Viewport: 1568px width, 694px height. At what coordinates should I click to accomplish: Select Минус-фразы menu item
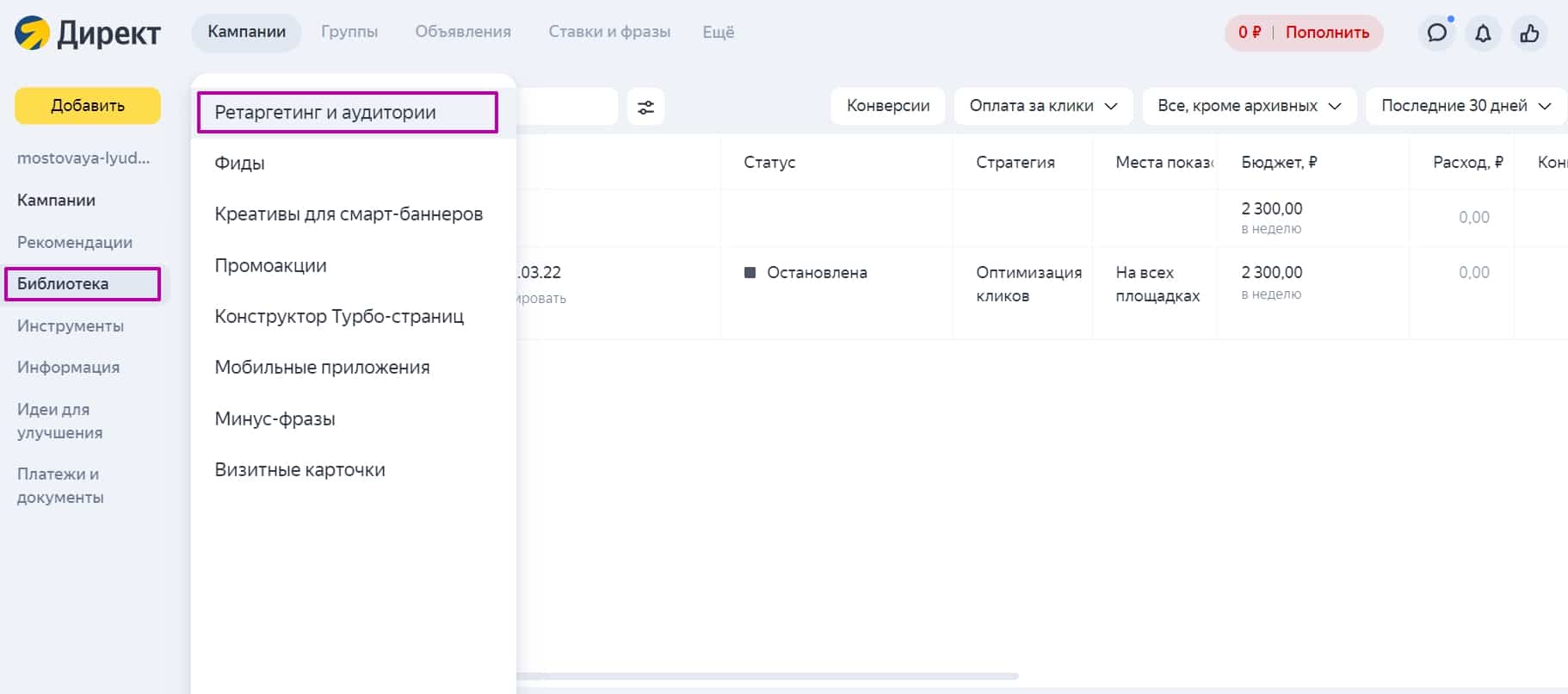(275, 419)
